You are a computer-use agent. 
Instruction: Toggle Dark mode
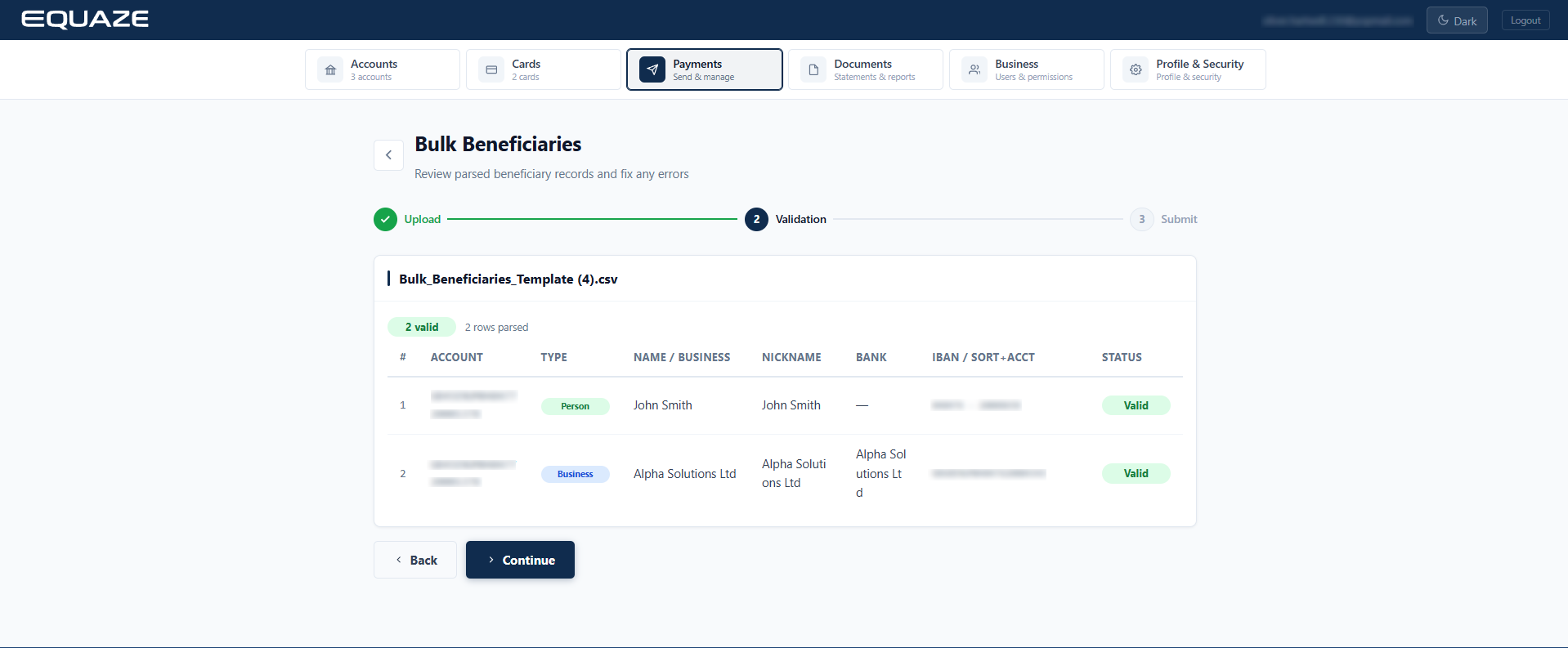[1457, 20]
